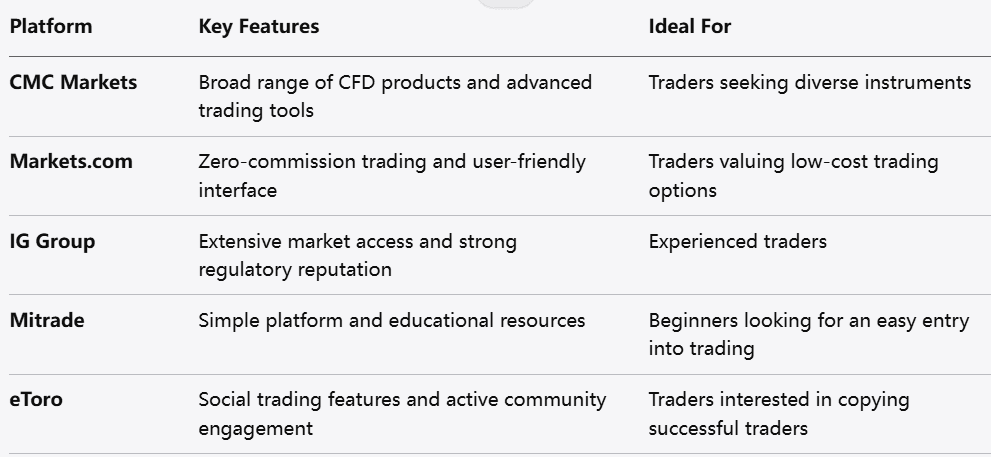Click the Key Features column header
The width and height of the screenshot is (991, 457).
click(x=259, y=27)
